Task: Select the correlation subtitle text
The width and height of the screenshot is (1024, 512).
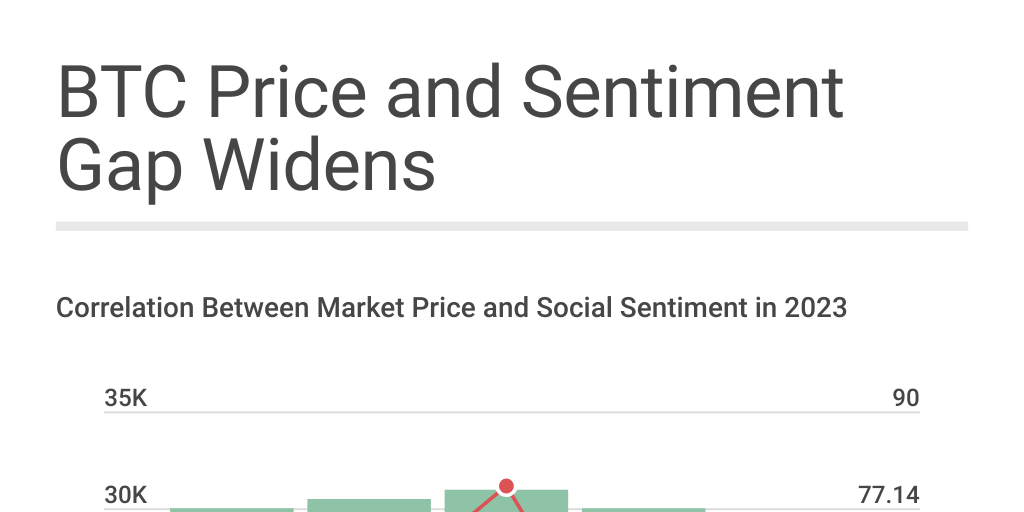Action: pos(451,308)
